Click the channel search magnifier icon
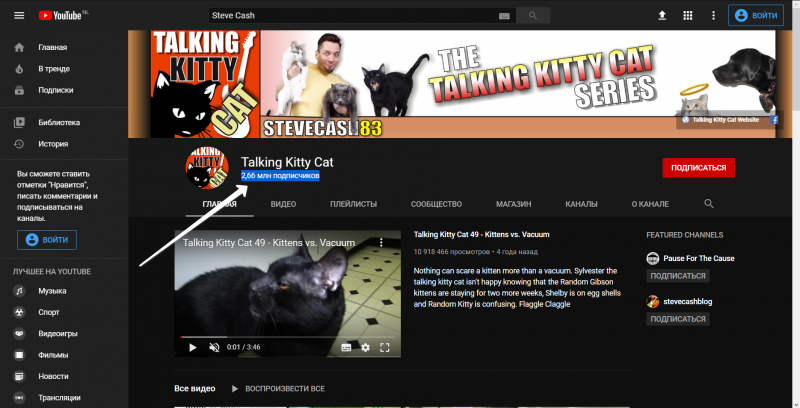800x408 pixels. coord(709,203)
